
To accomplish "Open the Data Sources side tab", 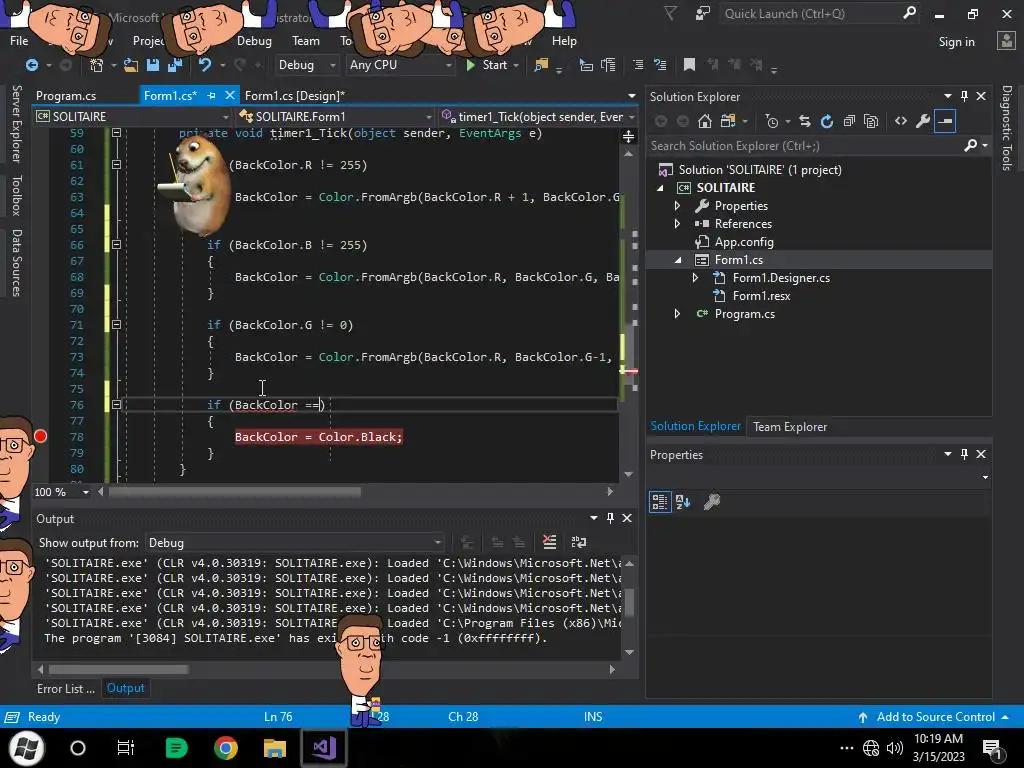I will tap(16, 263).
